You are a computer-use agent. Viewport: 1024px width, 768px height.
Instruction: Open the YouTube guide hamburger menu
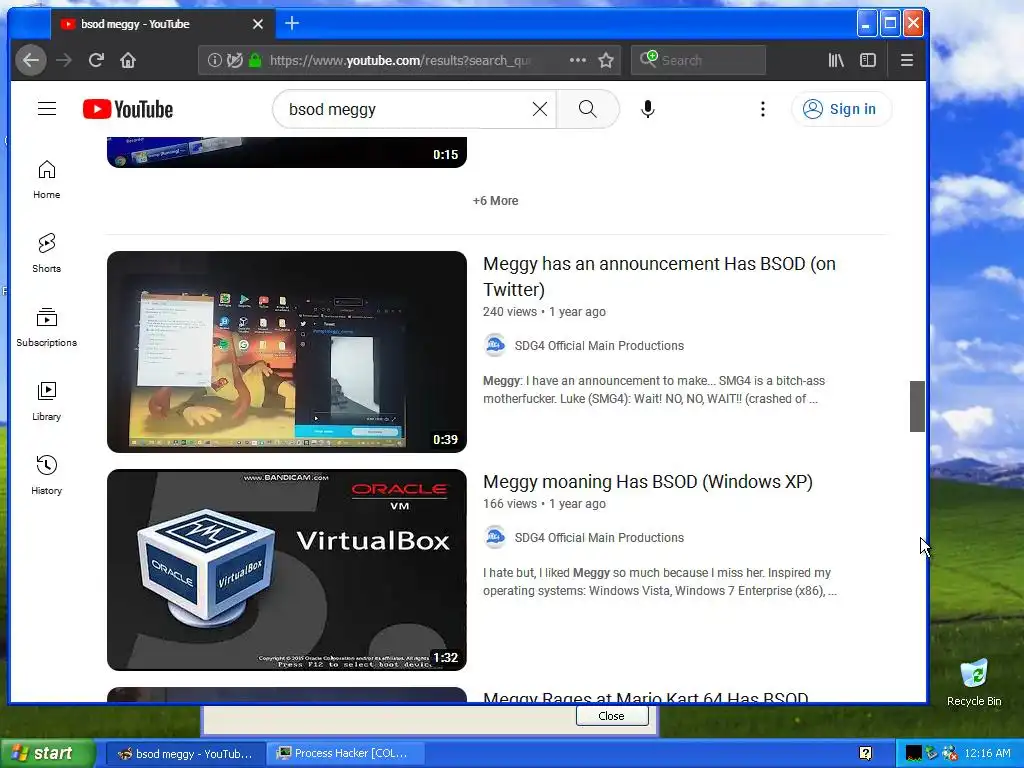(x=47, y=109)
